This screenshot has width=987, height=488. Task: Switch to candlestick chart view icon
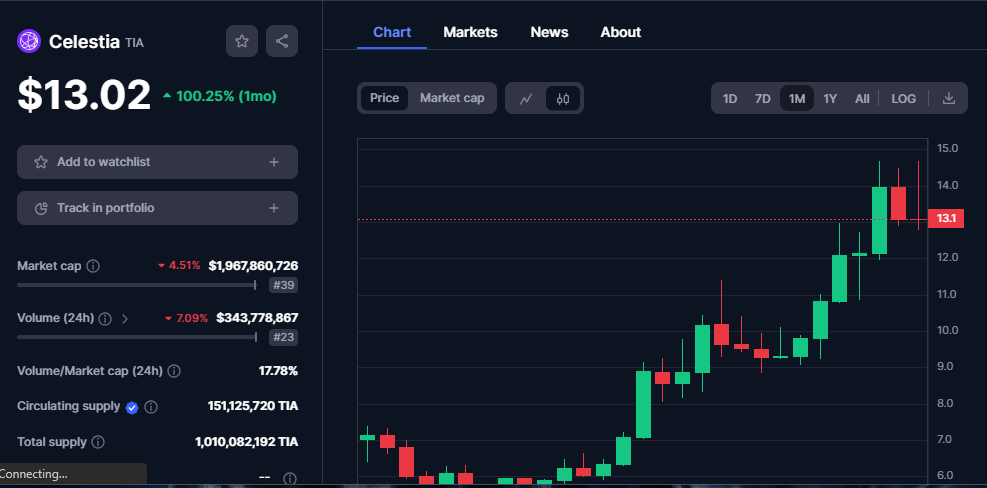[563, 98]
